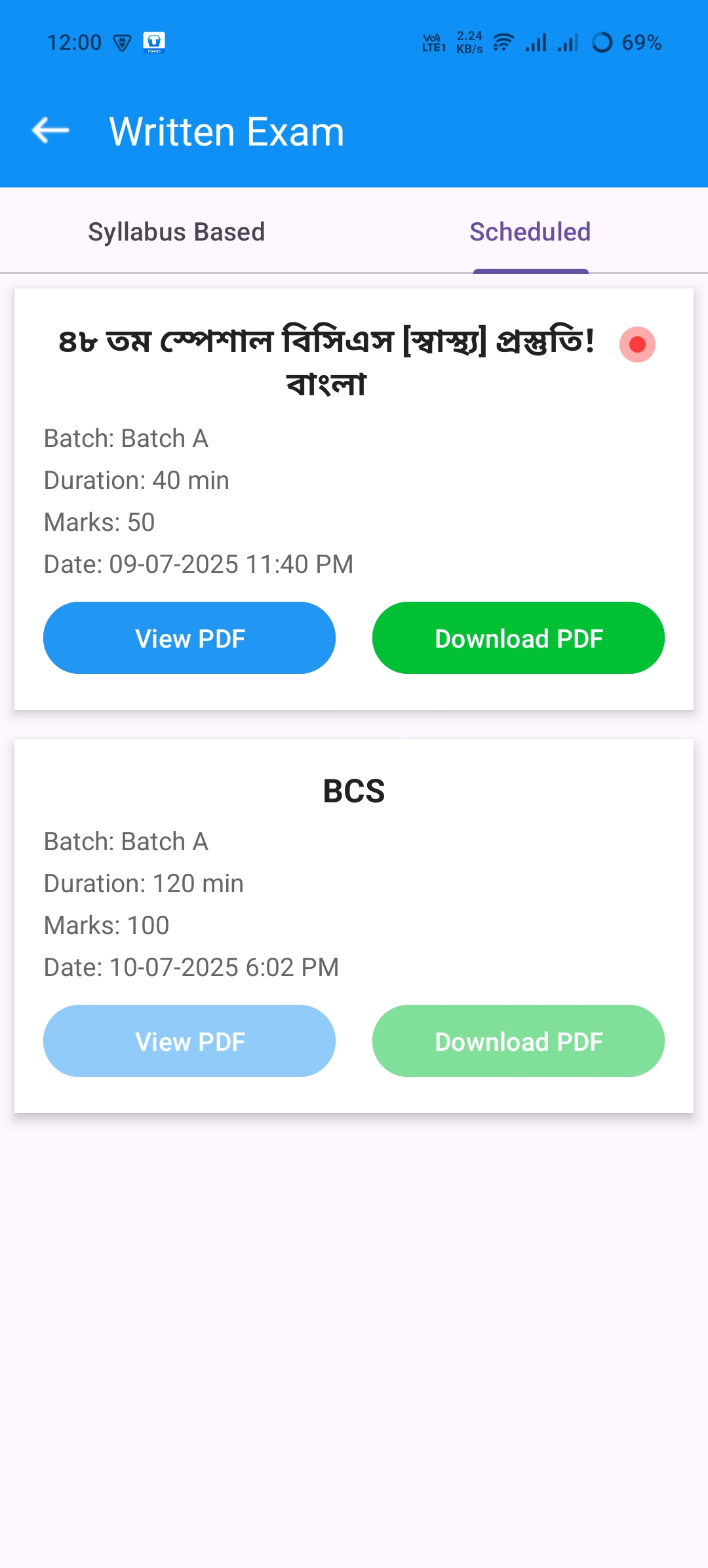Open the Bengali-titled exam card heading
This screenshot has width=708, height=1568.
[326, 362]
